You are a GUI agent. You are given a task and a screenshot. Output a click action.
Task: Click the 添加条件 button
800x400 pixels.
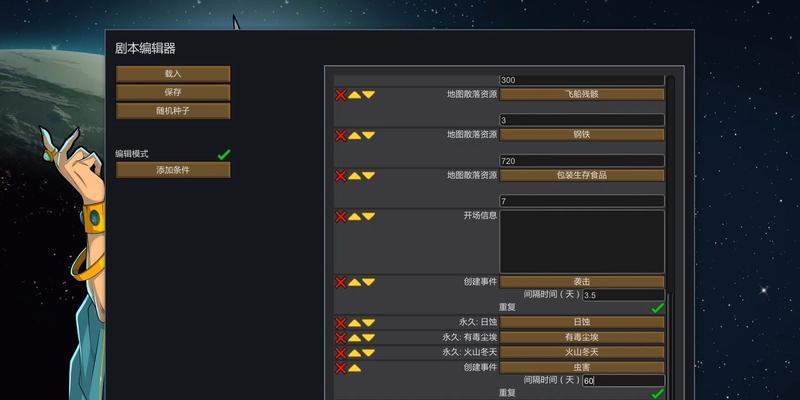[173, 170]
